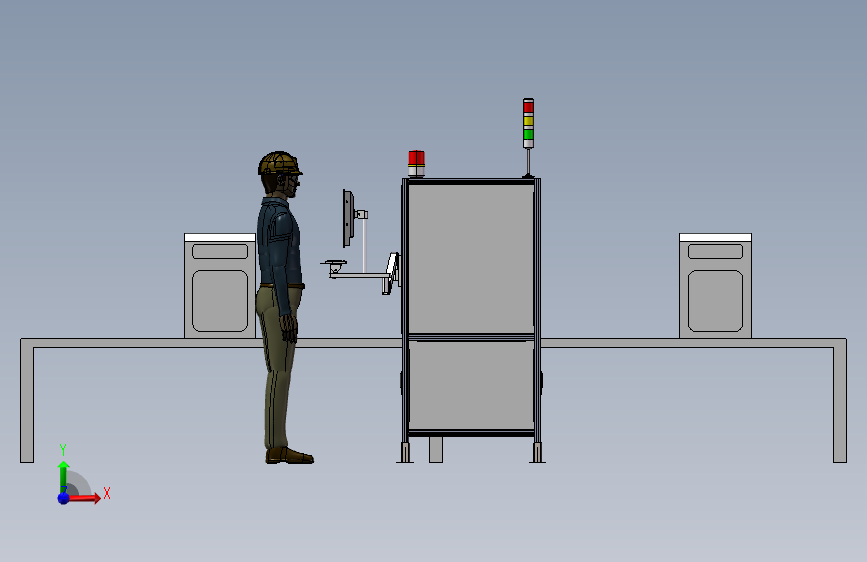Select the red beacon light on the machine top
Viewport: 867px width, 562px height.
pos(416,164)
